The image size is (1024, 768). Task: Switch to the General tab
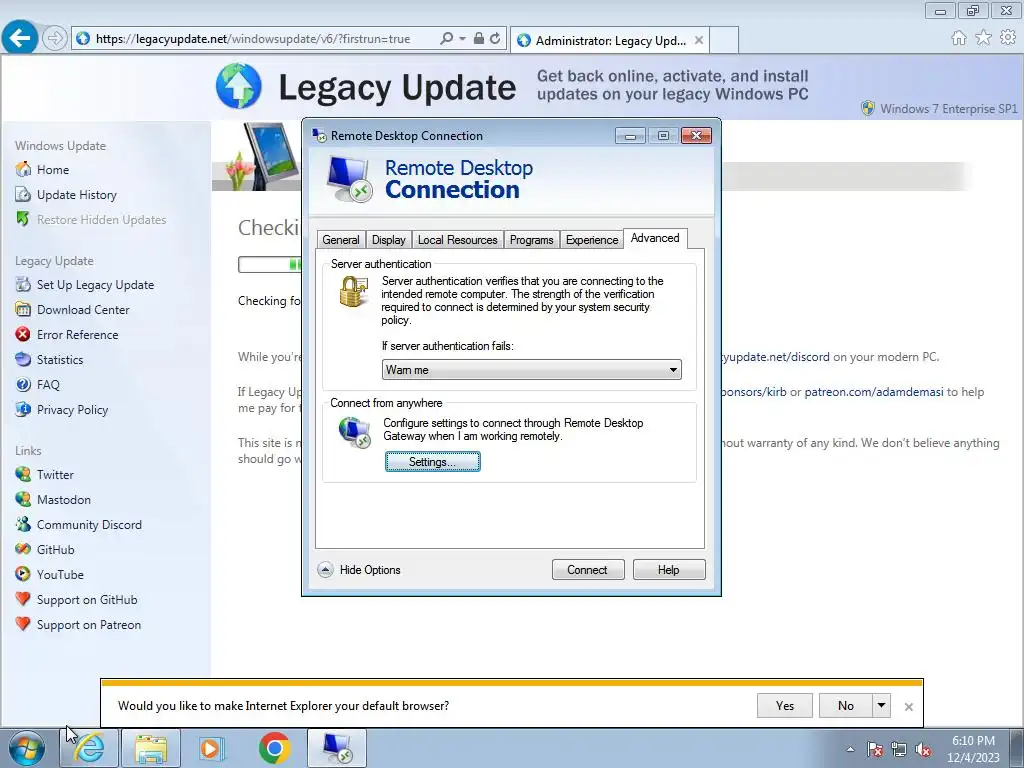click(x=341, y=240)
